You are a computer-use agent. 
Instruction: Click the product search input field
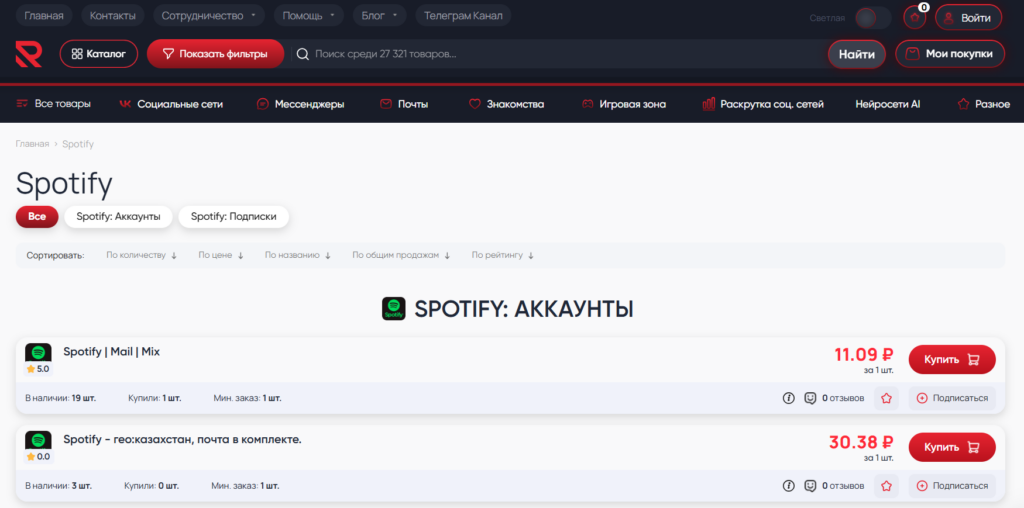pyautogui.click(x=558, y=54)
